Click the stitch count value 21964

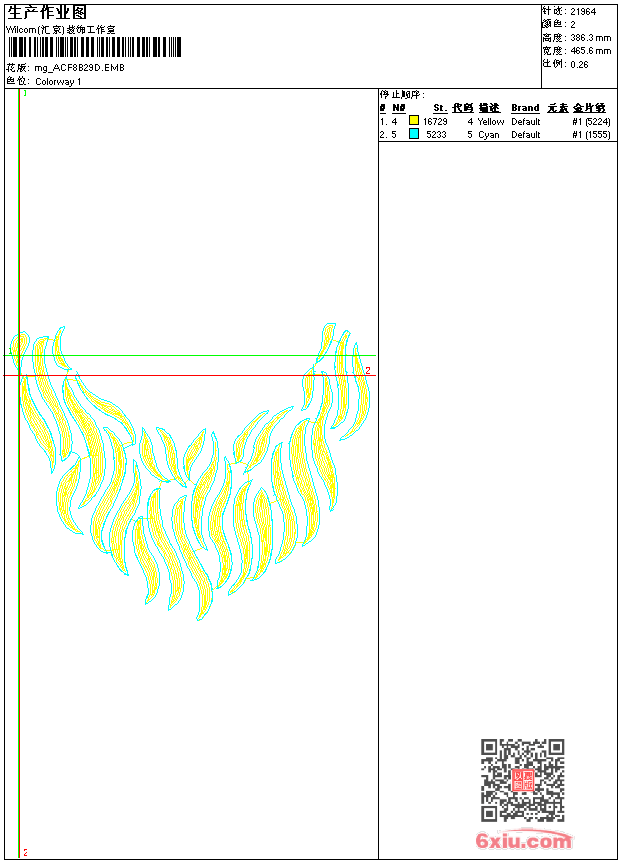(583, 12)
